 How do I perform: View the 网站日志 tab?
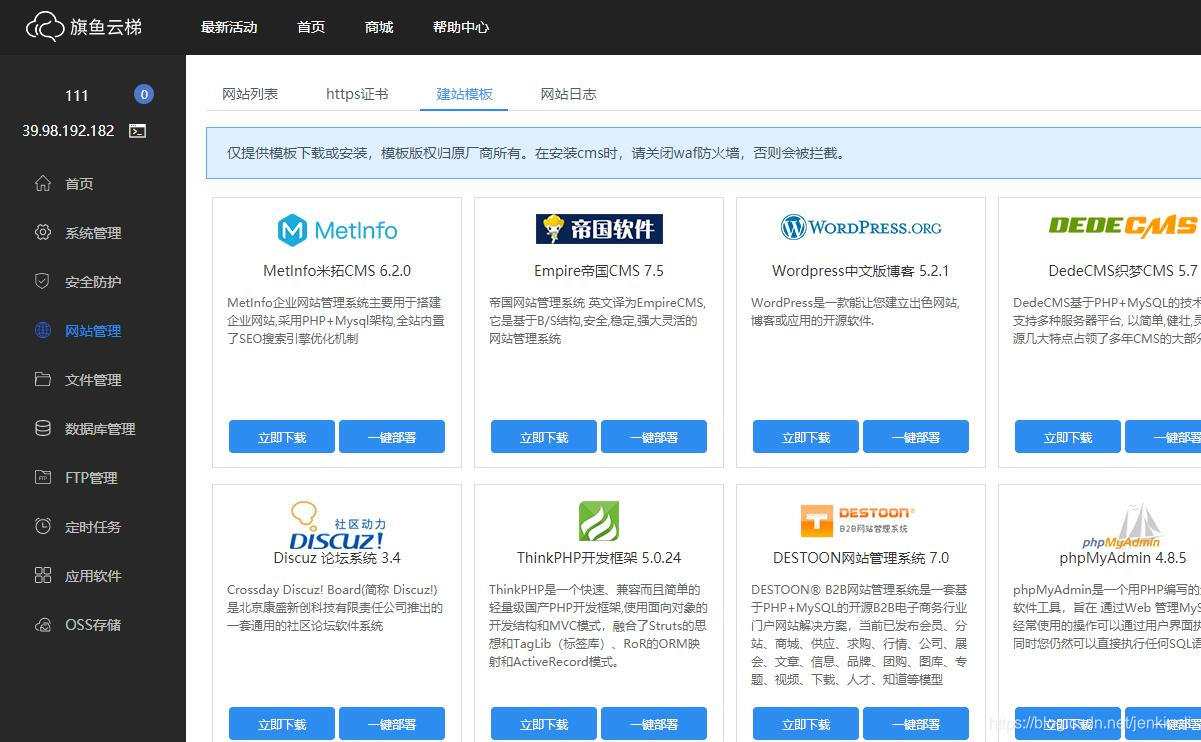click(568, 93)
